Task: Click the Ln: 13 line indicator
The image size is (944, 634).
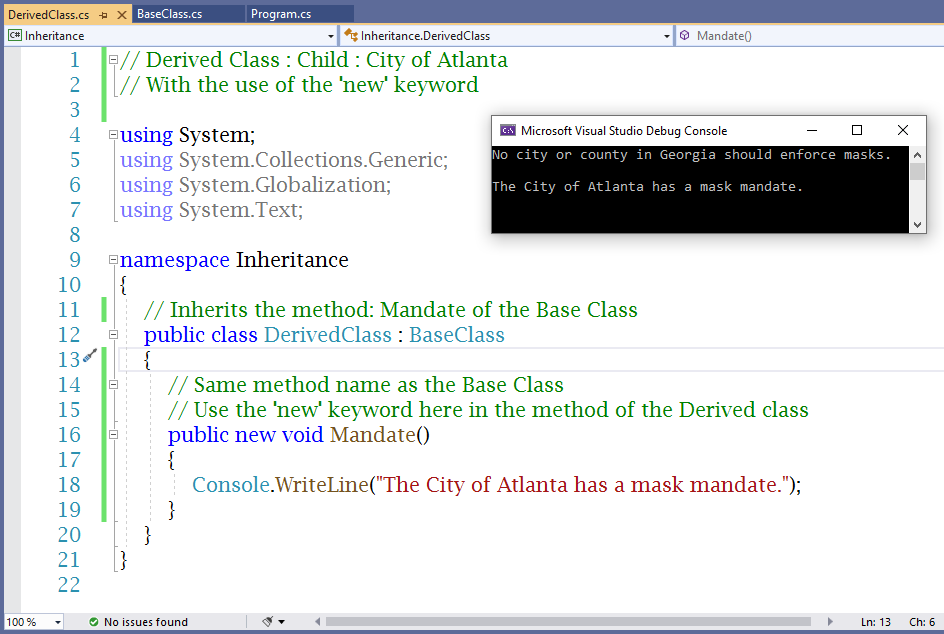Action: [x=875, y=622]
